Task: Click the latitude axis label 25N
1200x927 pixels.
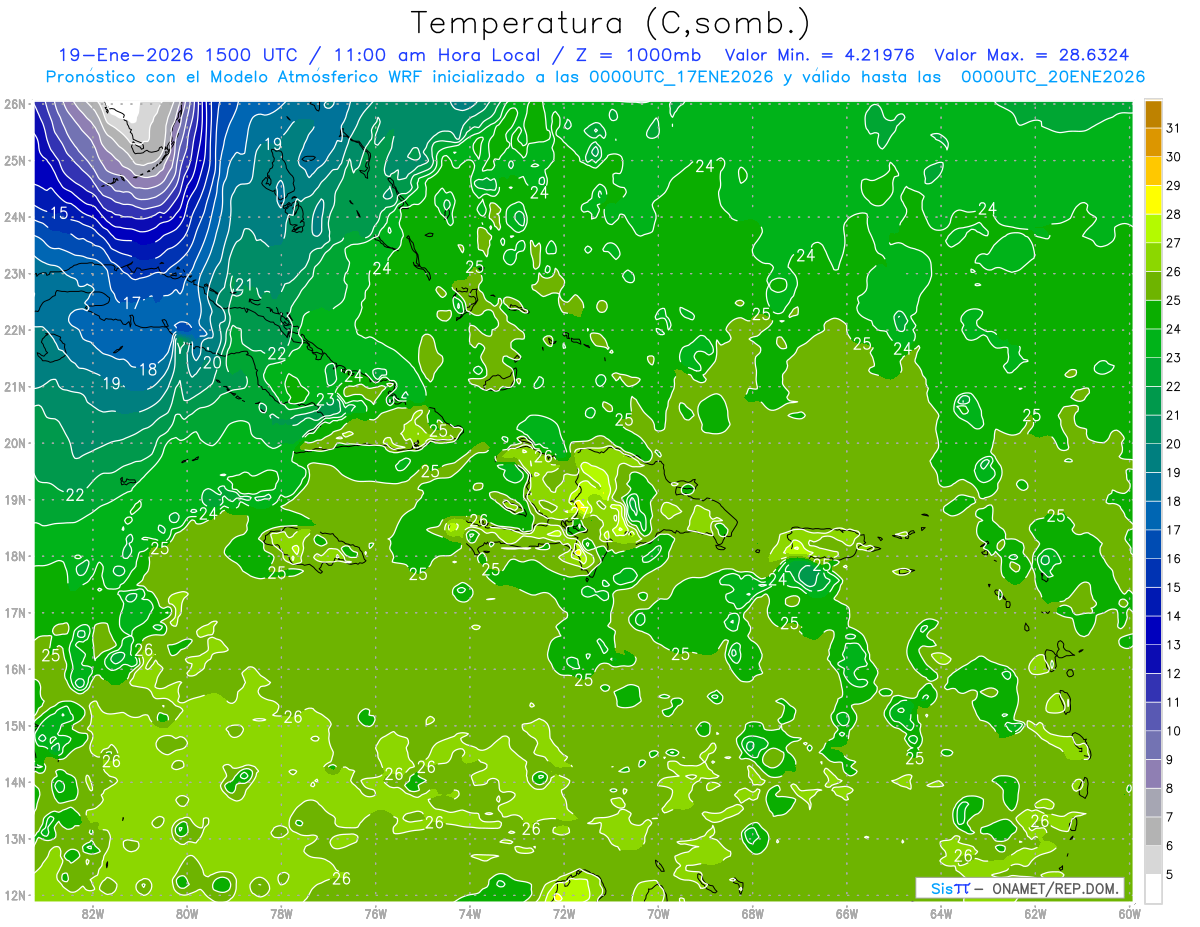Action: click(x=15, y=160)
